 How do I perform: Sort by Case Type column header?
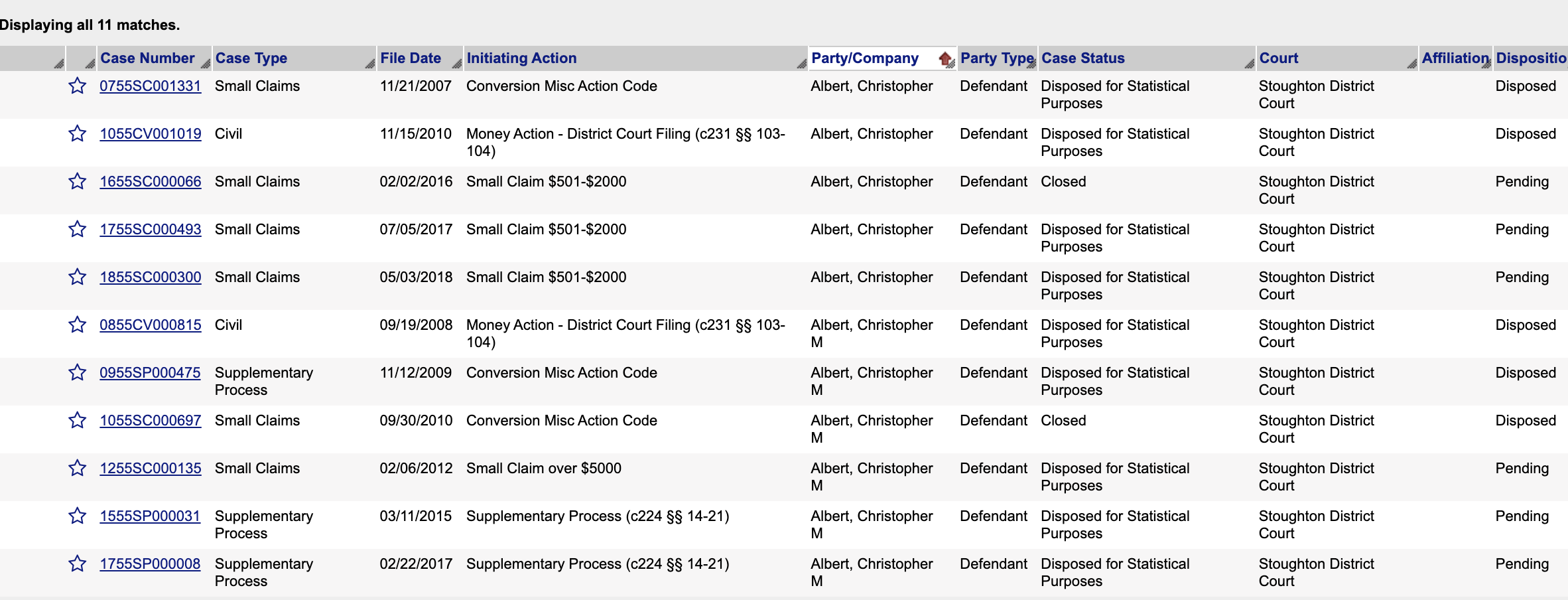(x=251, y=58)
